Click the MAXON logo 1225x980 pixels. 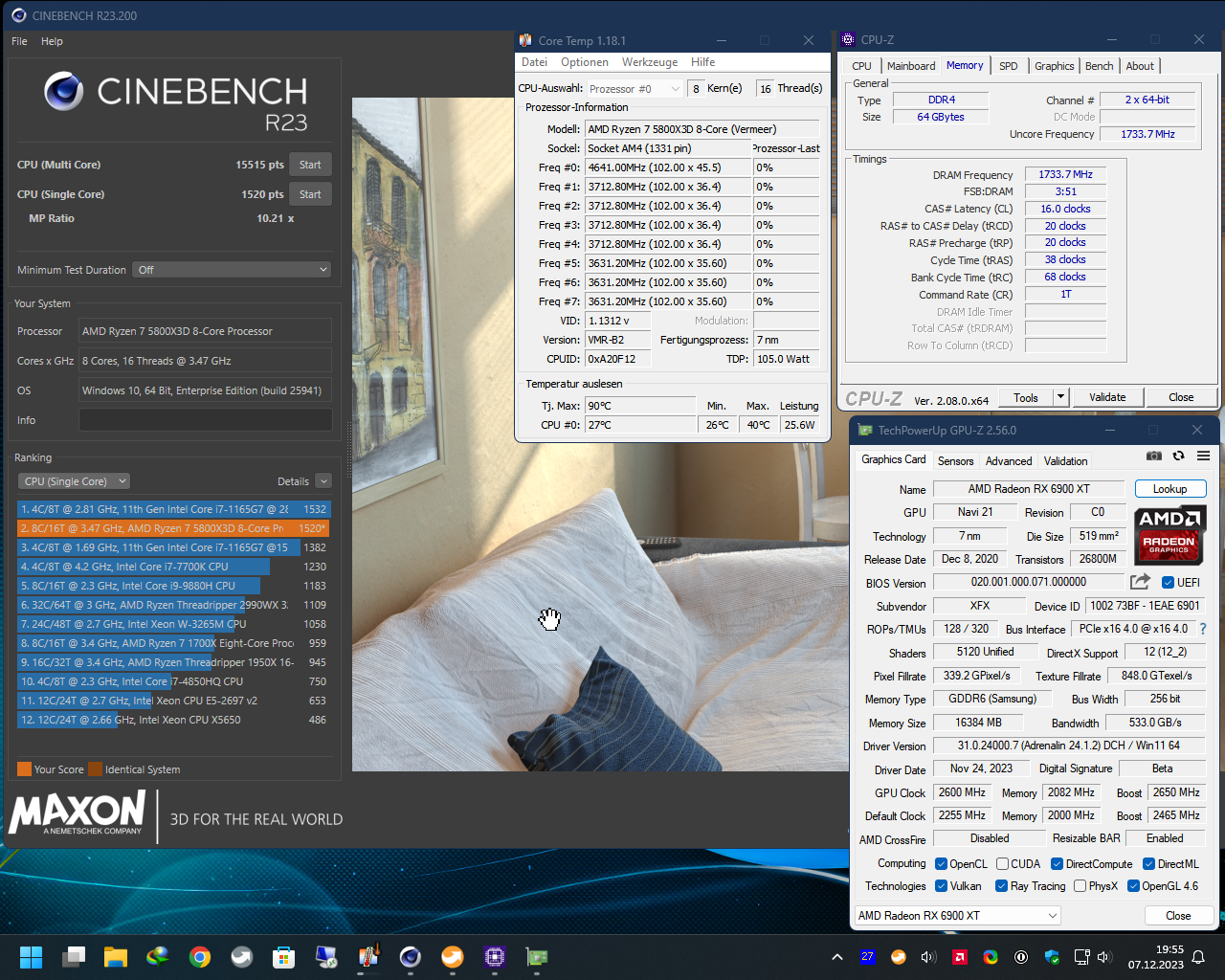[x=78, y=813]
